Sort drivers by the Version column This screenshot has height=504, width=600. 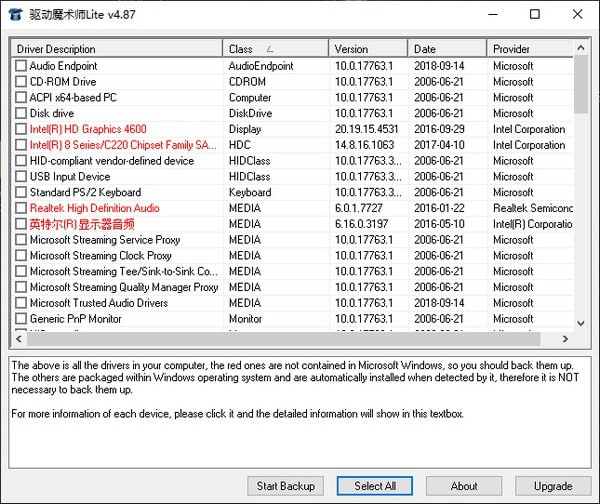click(x=367, y=49)
